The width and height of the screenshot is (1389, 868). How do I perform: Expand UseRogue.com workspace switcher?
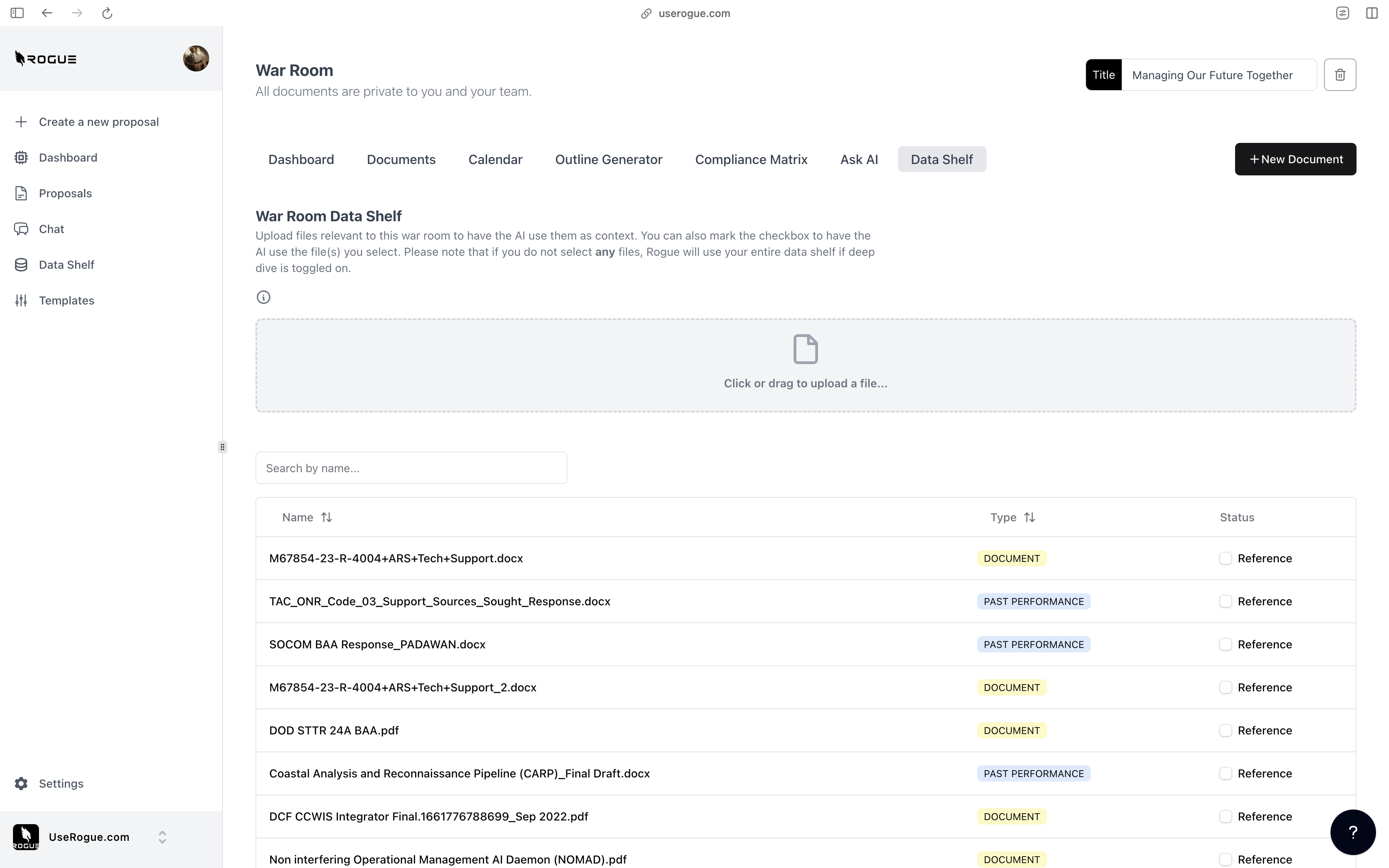[162, 837]
